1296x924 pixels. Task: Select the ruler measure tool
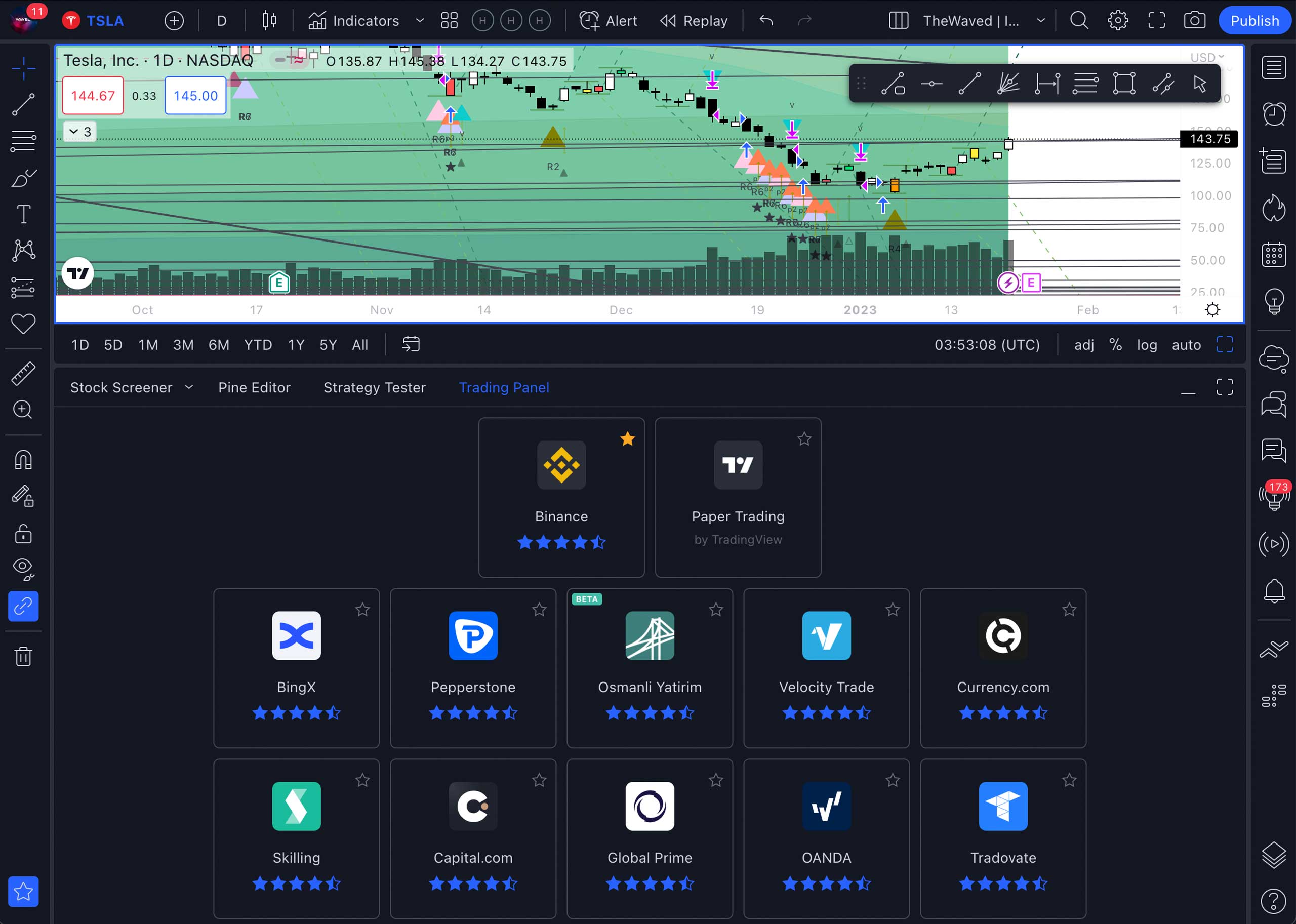23,373
